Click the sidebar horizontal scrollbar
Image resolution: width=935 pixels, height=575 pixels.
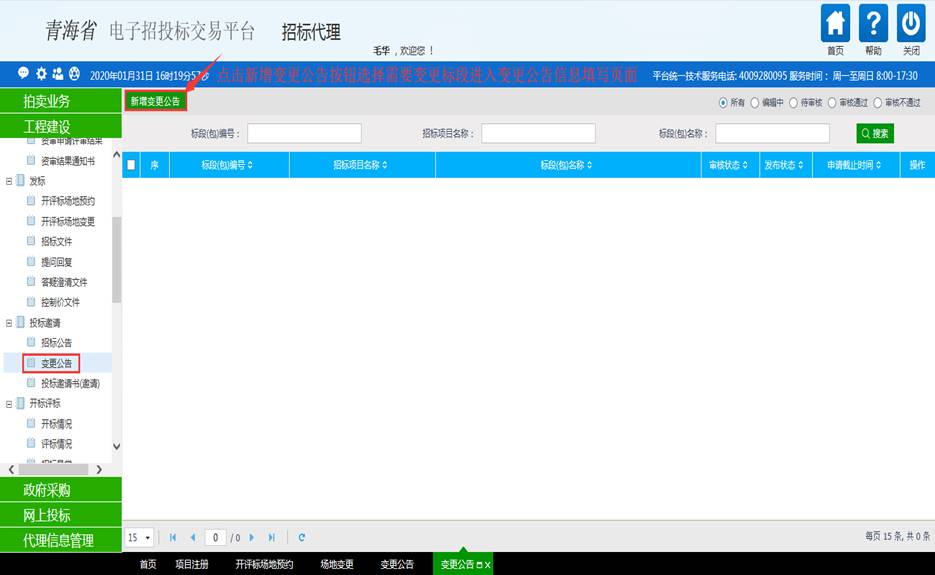[62, 469]
